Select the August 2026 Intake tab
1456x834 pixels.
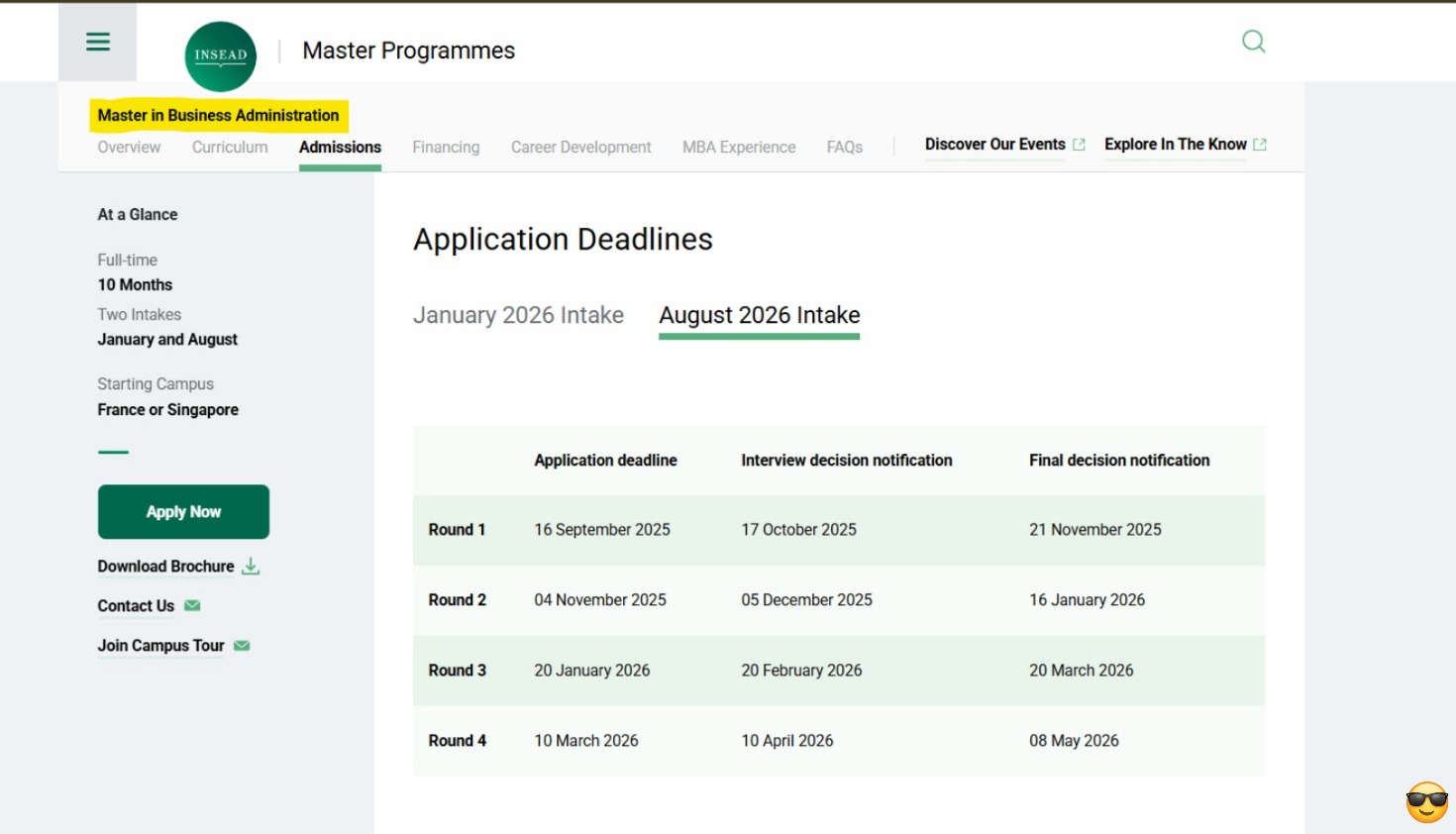759,315
